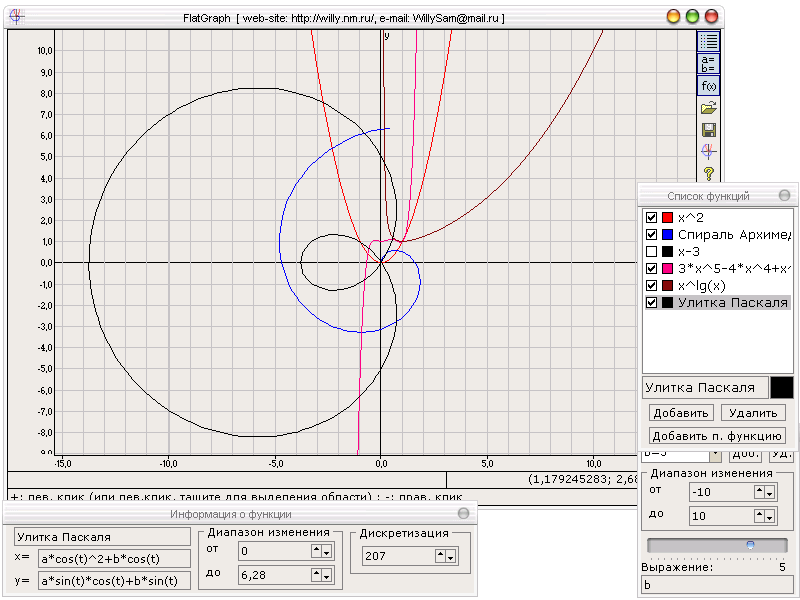Enable the x-3 function checkbox
800x600 pixels.
coord(652,251)
